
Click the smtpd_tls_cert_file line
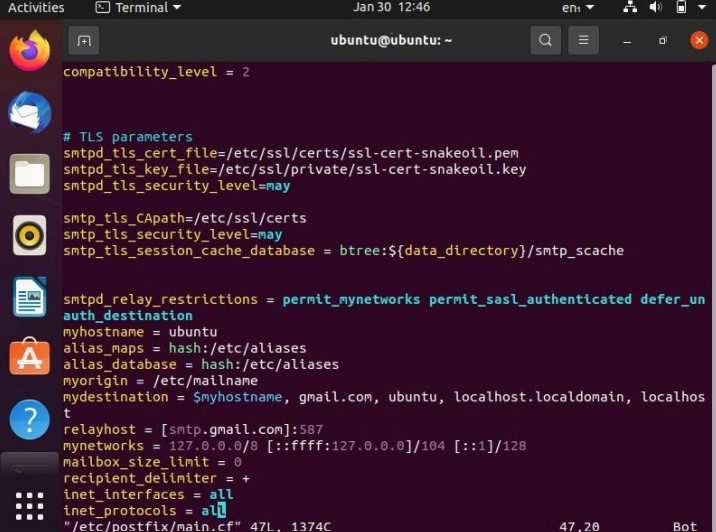click(291, 153)
